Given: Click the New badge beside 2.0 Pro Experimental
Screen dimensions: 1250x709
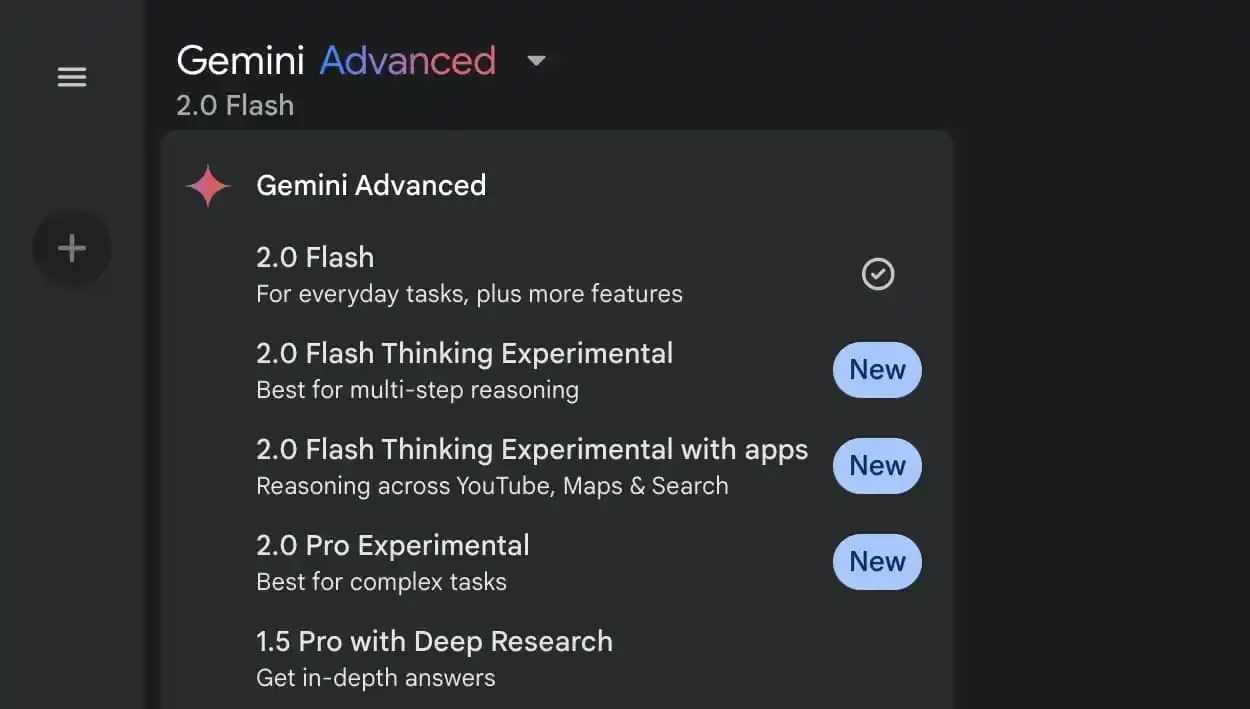Looking at the screenshot, I should (877, 561).
